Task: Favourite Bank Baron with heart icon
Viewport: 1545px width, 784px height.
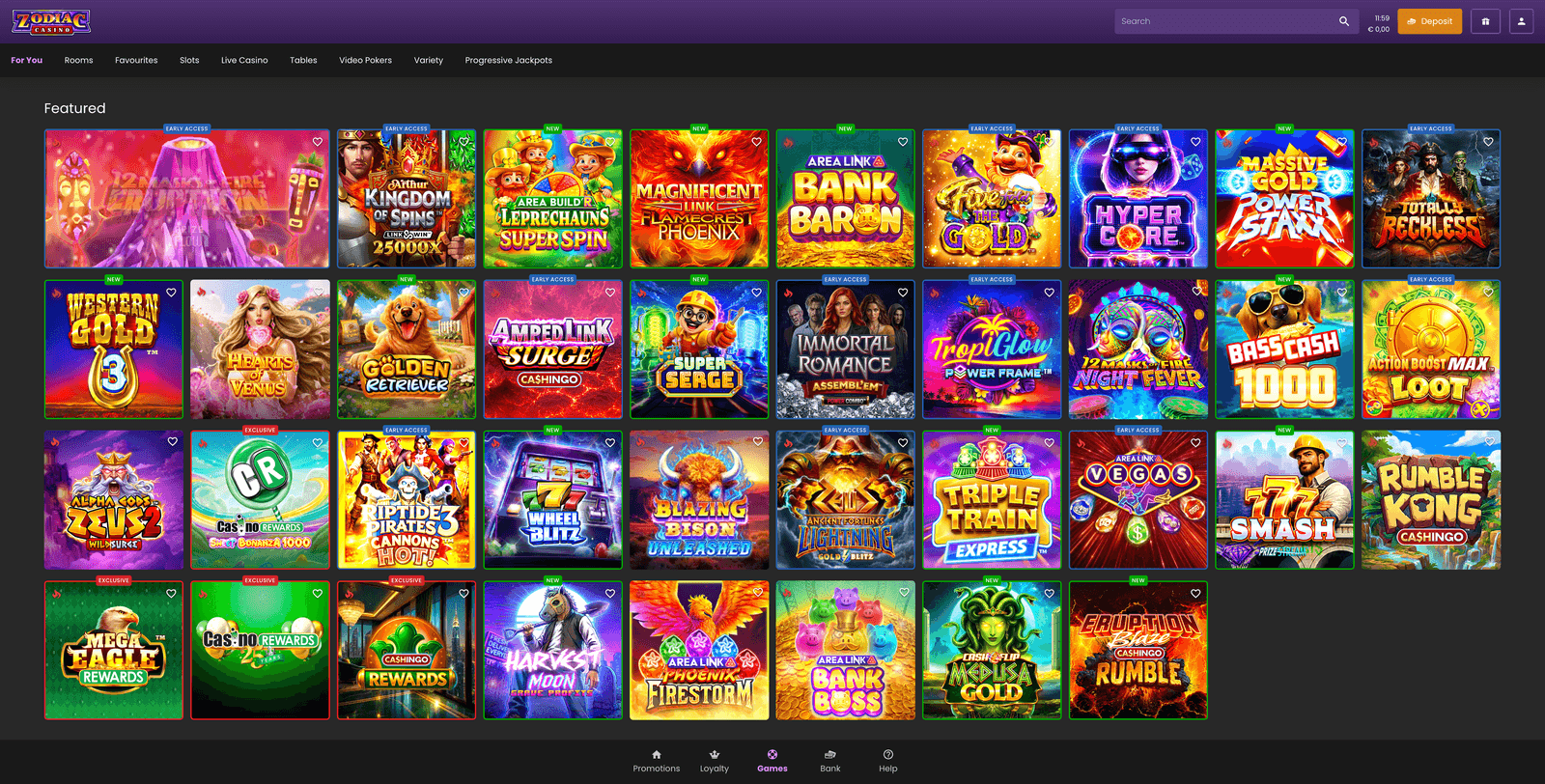Action: 903,142
